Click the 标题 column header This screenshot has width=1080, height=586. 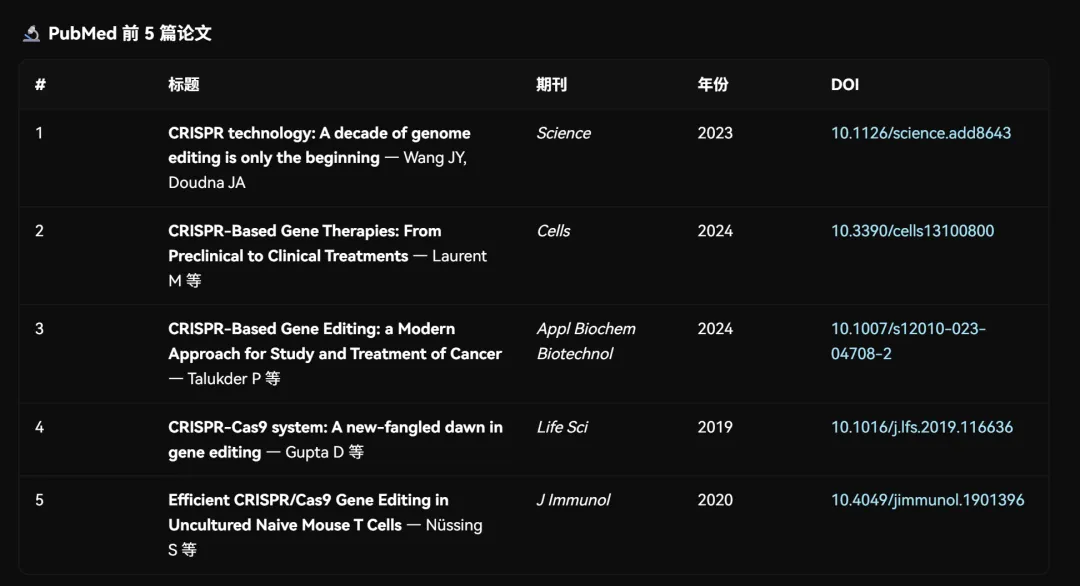184,85
